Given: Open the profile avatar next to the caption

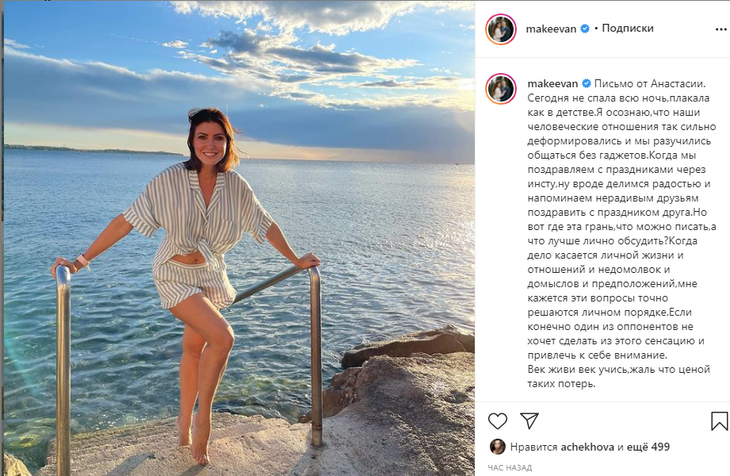Looking at the screenshot, I should [500, 90].
